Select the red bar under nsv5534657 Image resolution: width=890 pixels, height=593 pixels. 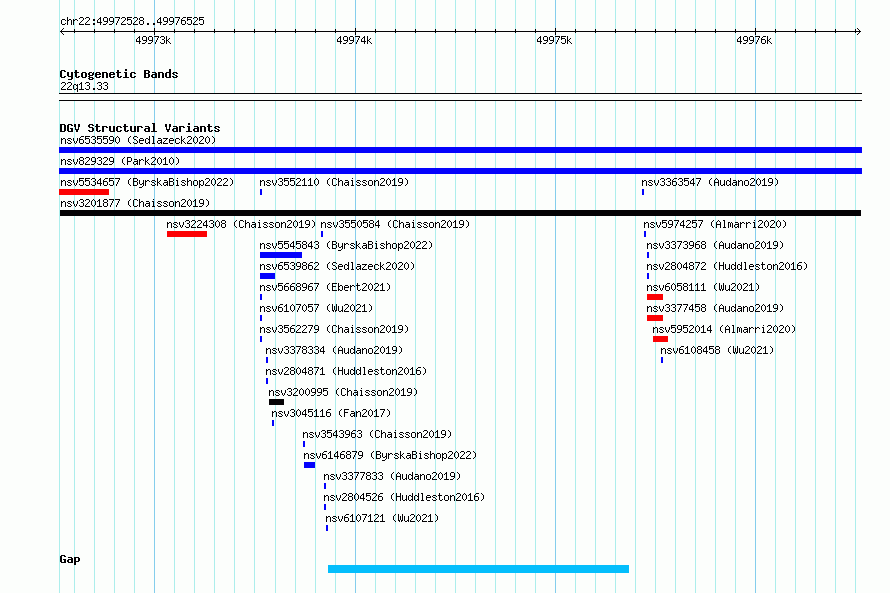[x=84, y=192]
